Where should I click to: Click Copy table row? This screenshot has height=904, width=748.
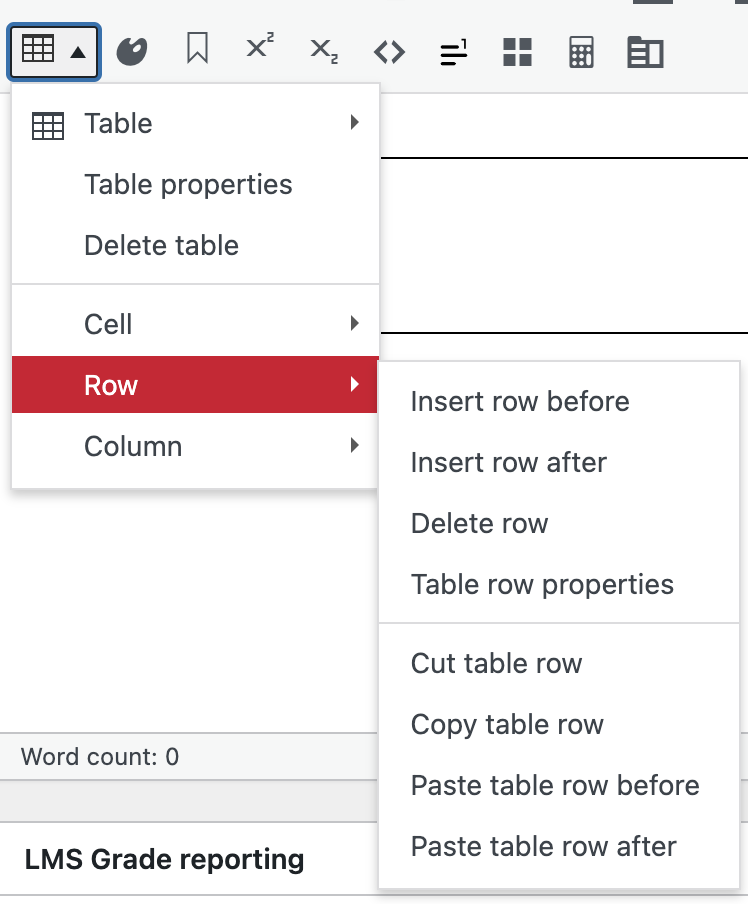507,725
